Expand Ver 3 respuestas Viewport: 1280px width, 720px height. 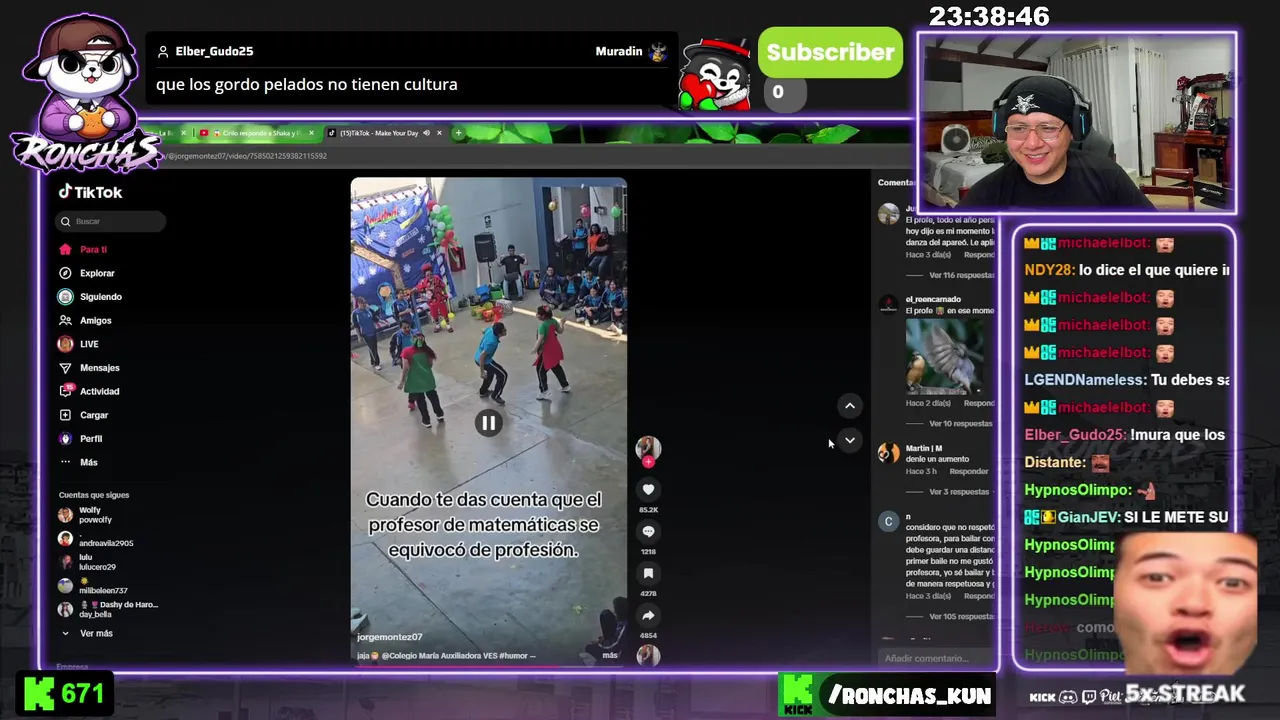[x=959, y=492]
